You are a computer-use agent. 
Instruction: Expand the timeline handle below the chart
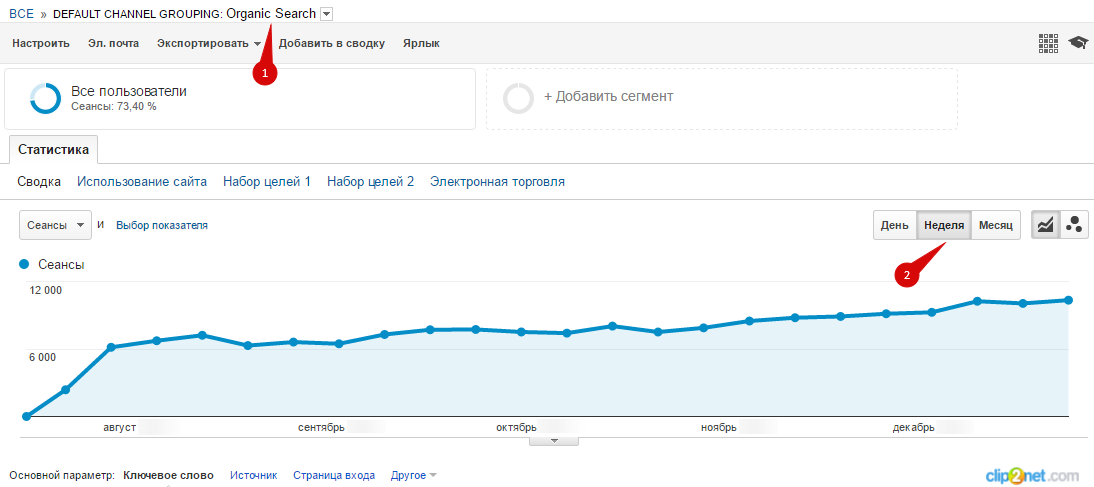pyautogui.click(x=554, y=441)
